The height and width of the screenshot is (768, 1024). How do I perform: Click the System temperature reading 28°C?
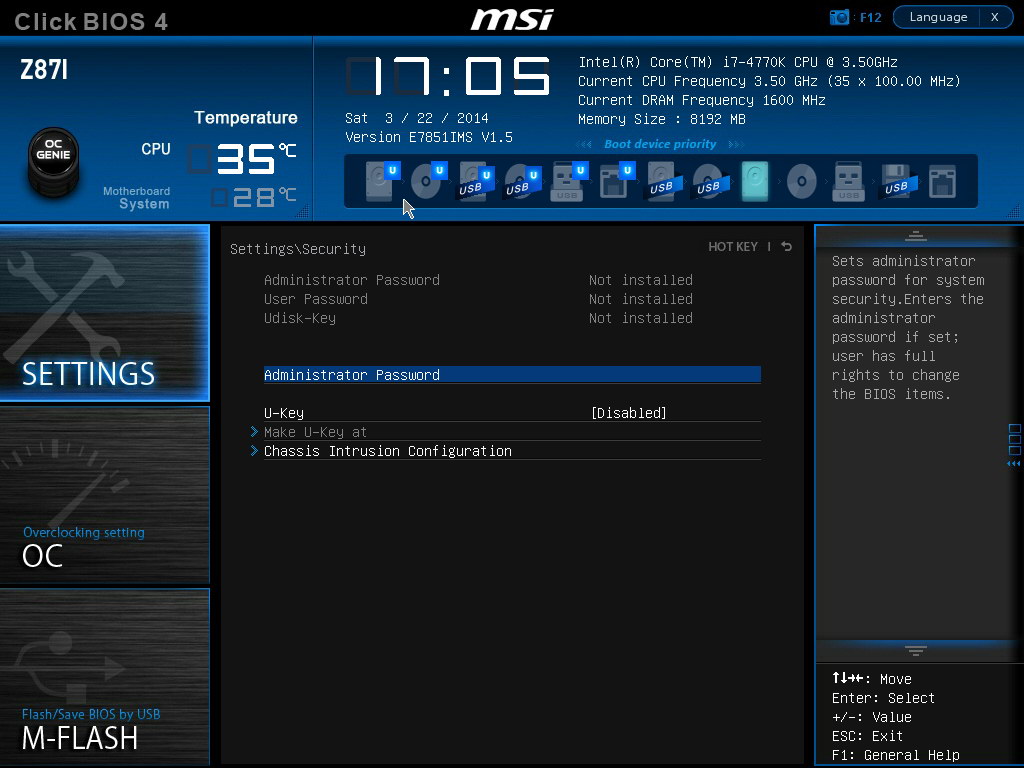(254, 197)
